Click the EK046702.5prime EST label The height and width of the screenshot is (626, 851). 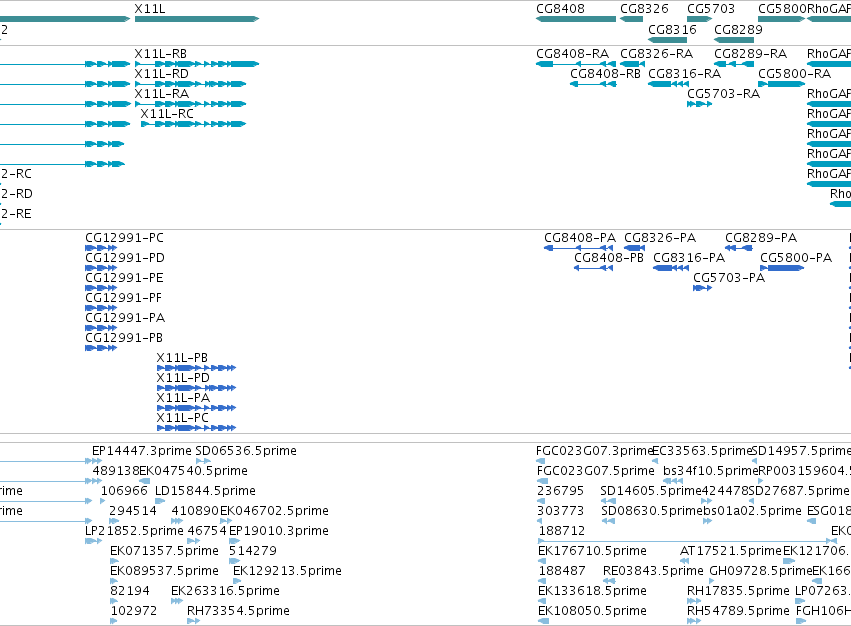(274, 511)
